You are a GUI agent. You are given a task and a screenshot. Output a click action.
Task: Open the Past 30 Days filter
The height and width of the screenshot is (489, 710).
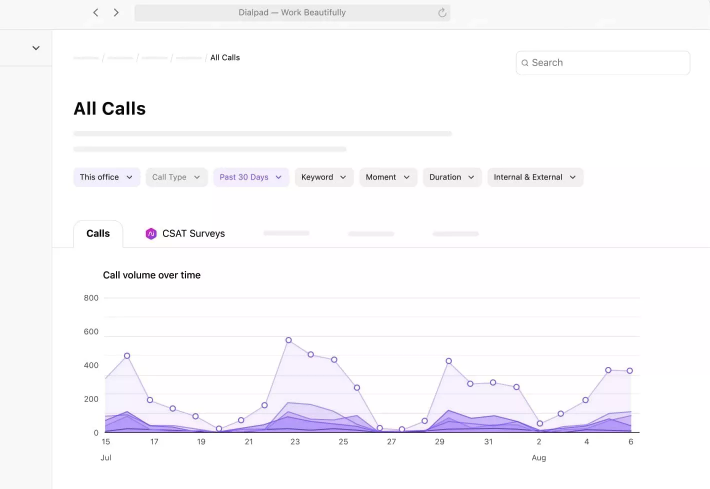pyautogui.click(x=251, y=177)
